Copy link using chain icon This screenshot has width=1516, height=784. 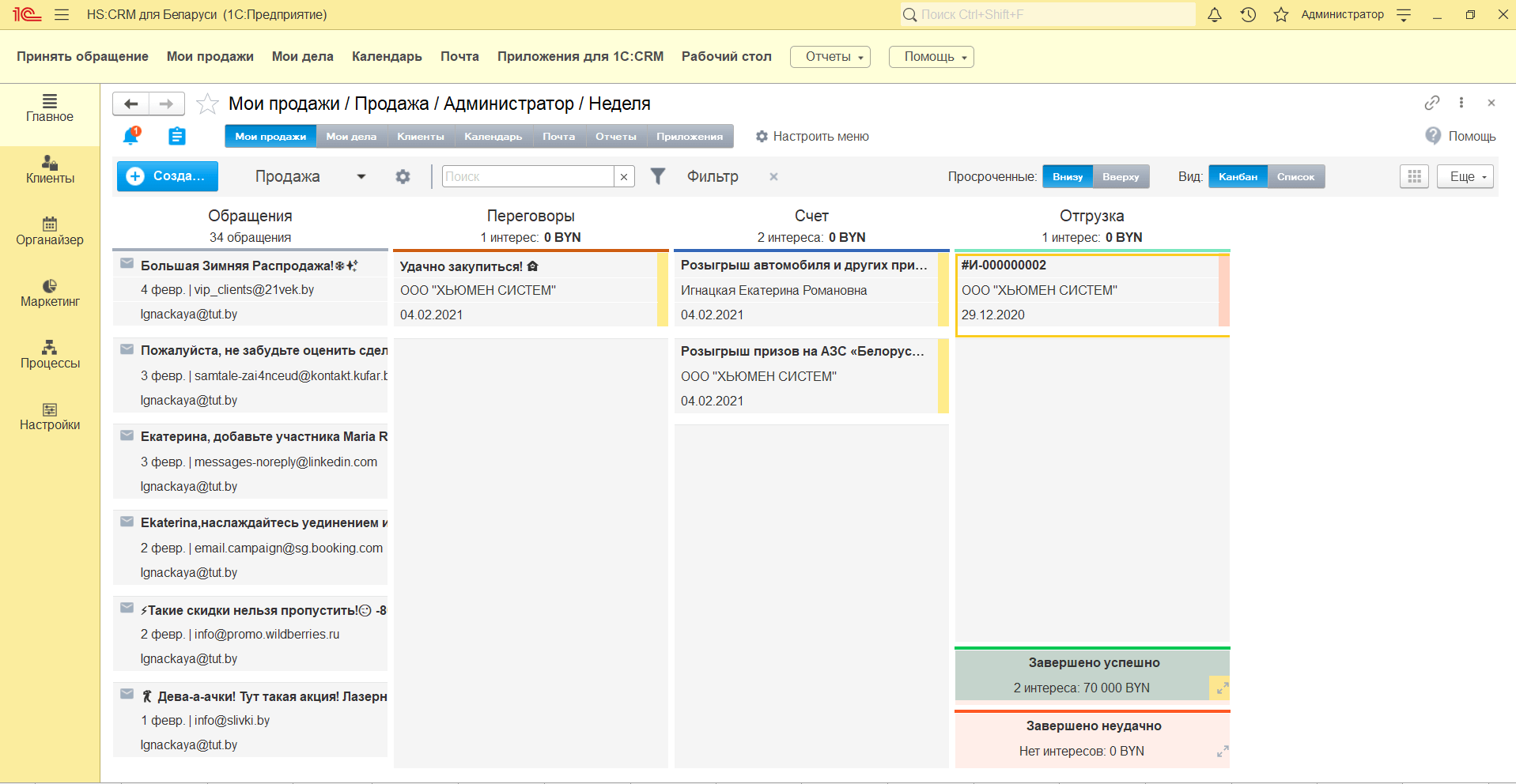[x=1431, y=103]
